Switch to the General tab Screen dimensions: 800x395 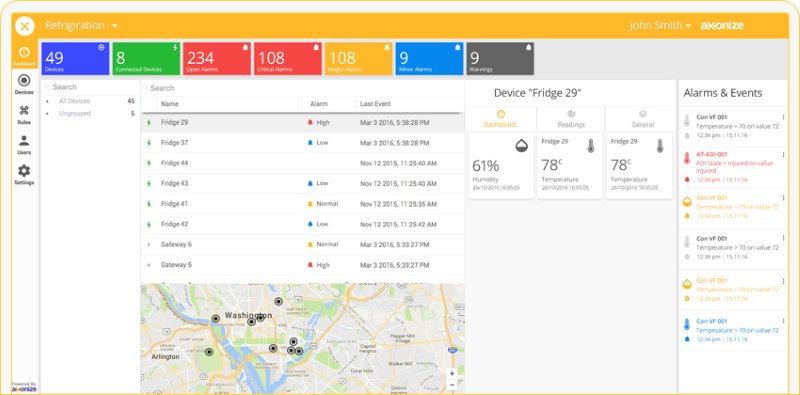click(x=642, y=119)
